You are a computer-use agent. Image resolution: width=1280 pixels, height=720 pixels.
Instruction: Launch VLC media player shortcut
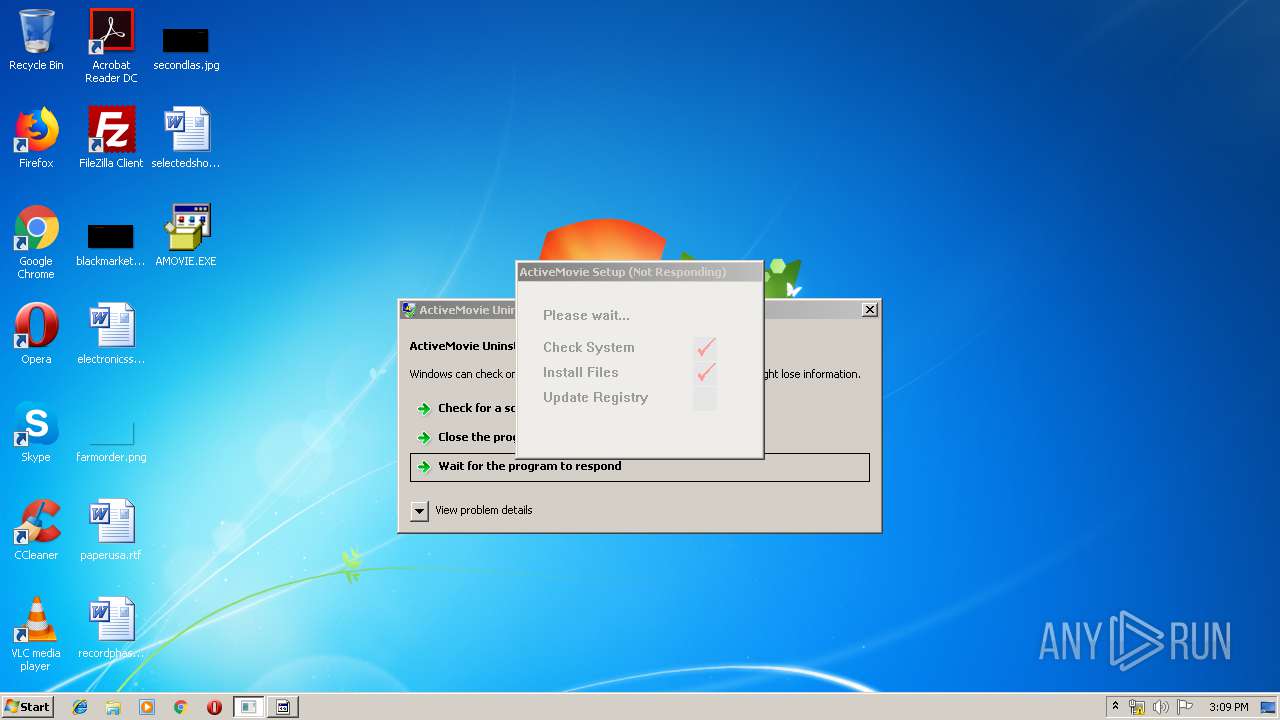pyautogui.click(x=36, y=635)
